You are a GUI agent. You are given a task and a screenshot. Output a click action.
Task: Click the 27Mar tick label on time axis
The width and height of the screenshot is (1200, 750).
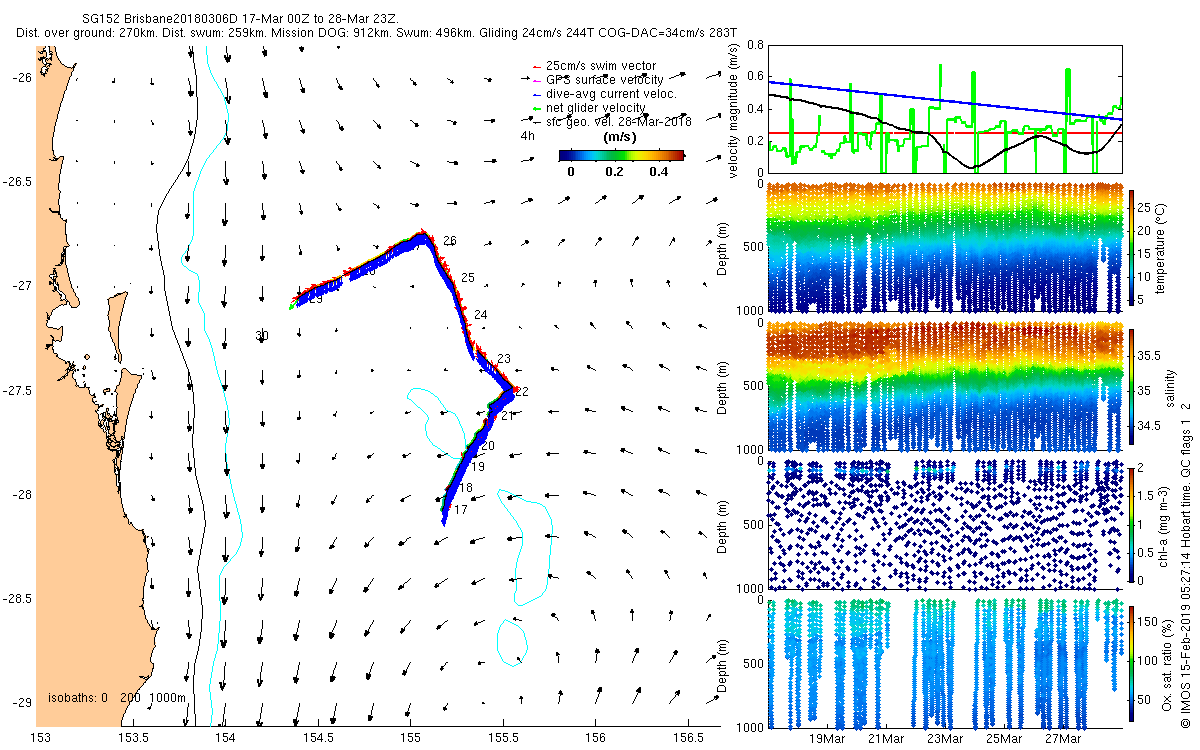point(1062,739)
